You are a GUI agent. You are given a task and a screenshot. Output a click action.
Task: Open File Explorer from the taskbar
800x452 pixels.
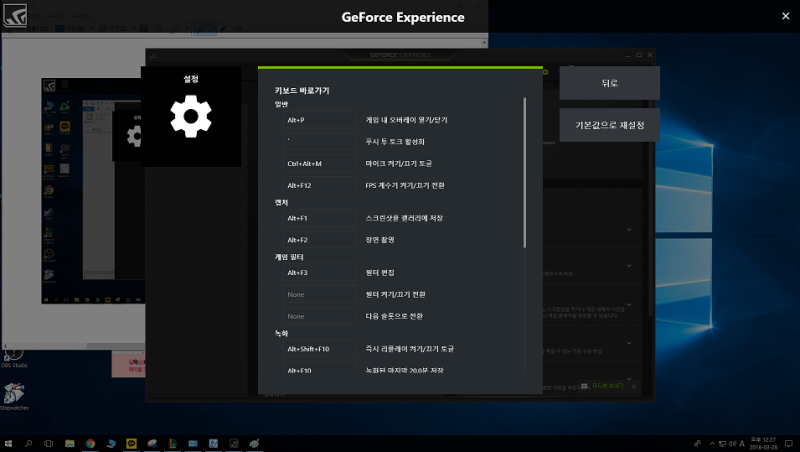70,443
